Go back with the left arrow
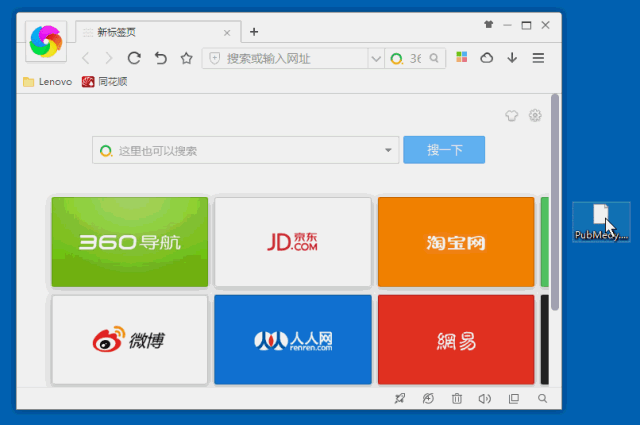 (x=86, y=58)
